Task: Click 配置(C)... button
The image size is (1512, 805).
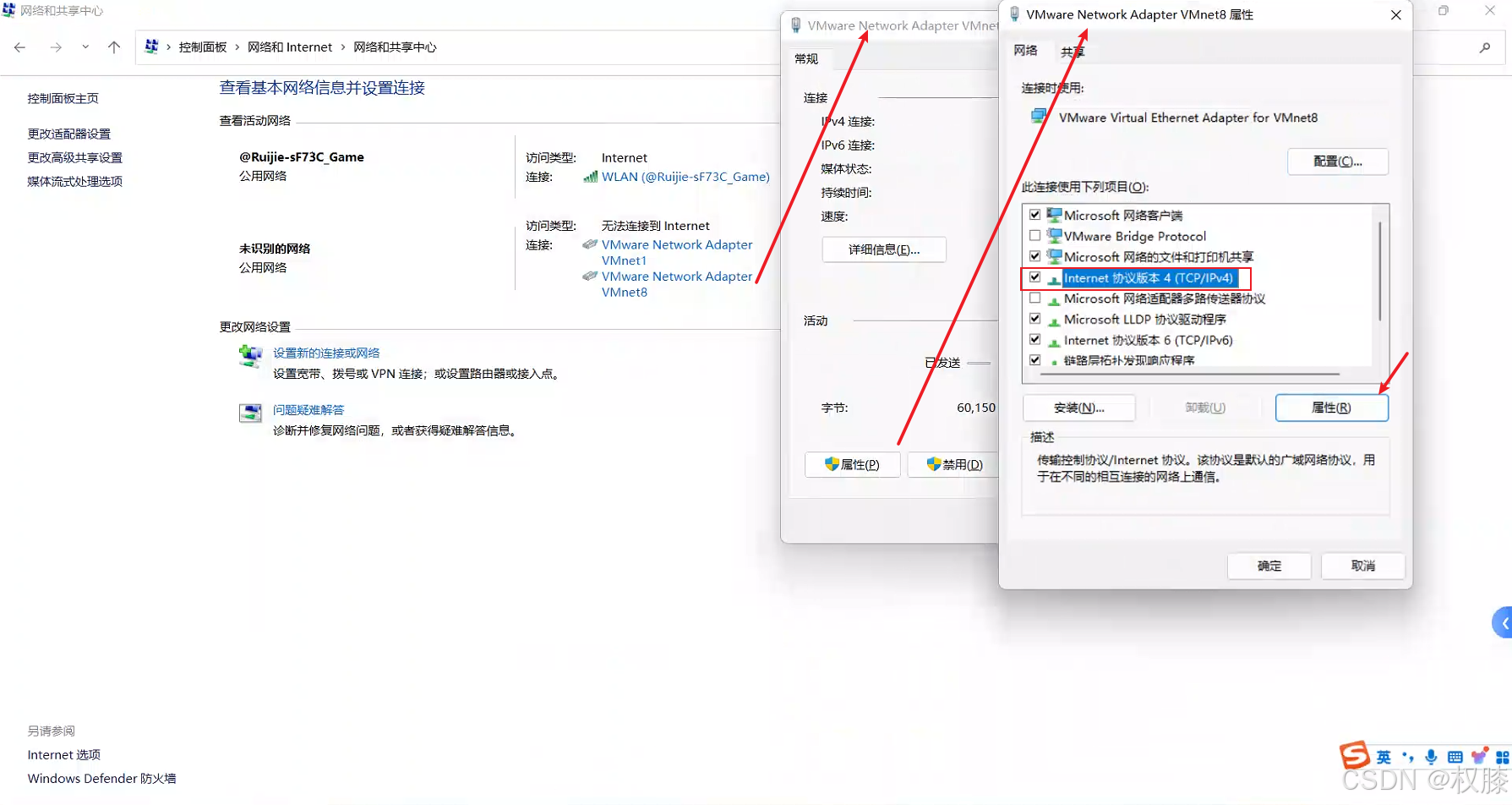Action: [1338, 162]
